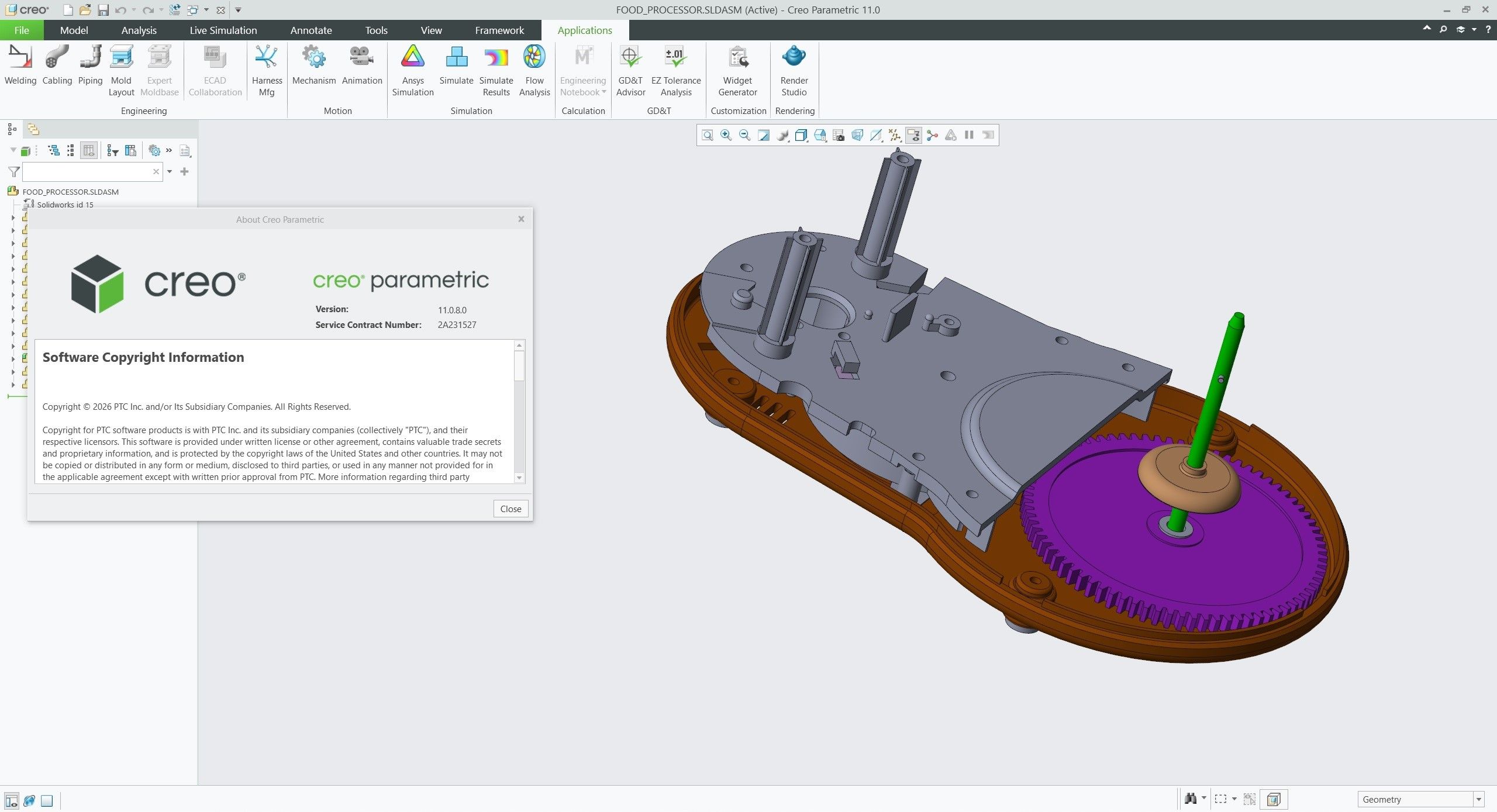Switch to the Model tab
The image size is (1497, 812).
click(x=74, y=30)
